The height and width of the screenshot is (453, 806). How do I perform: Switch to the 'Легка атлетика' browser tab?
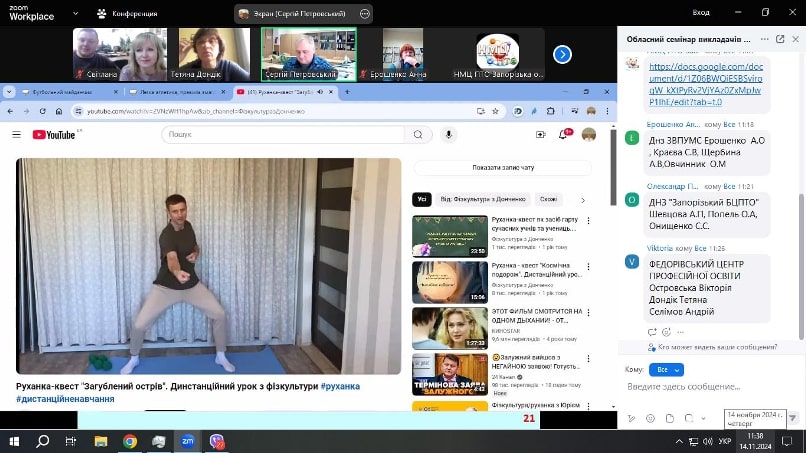click(176, 92)
